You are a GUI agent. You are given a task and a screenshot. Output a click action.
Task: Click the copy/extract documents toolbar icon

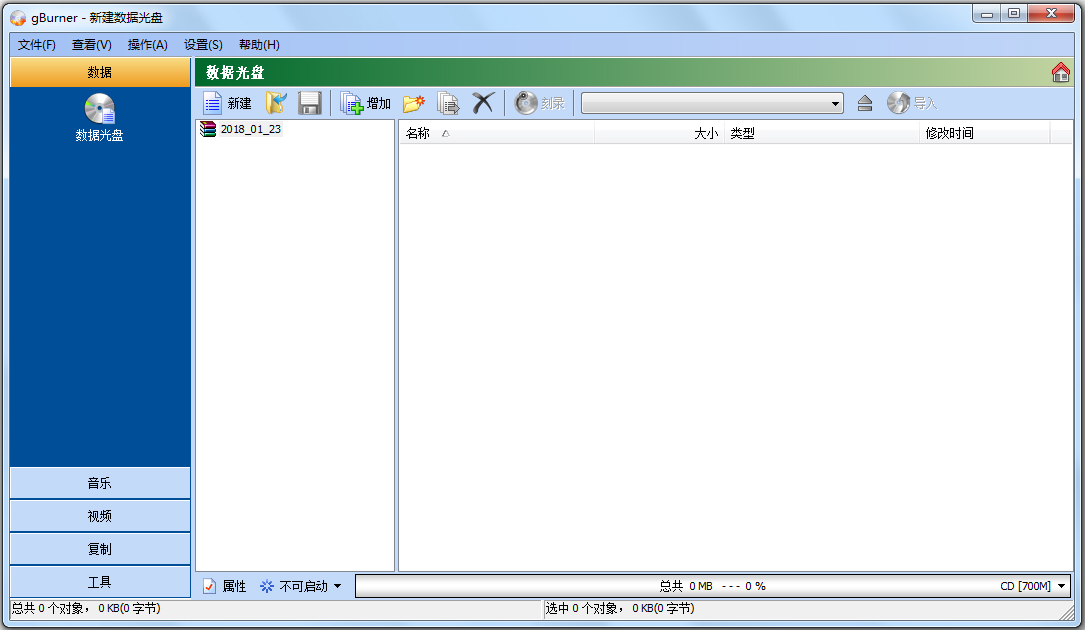[x=448, y=103]
